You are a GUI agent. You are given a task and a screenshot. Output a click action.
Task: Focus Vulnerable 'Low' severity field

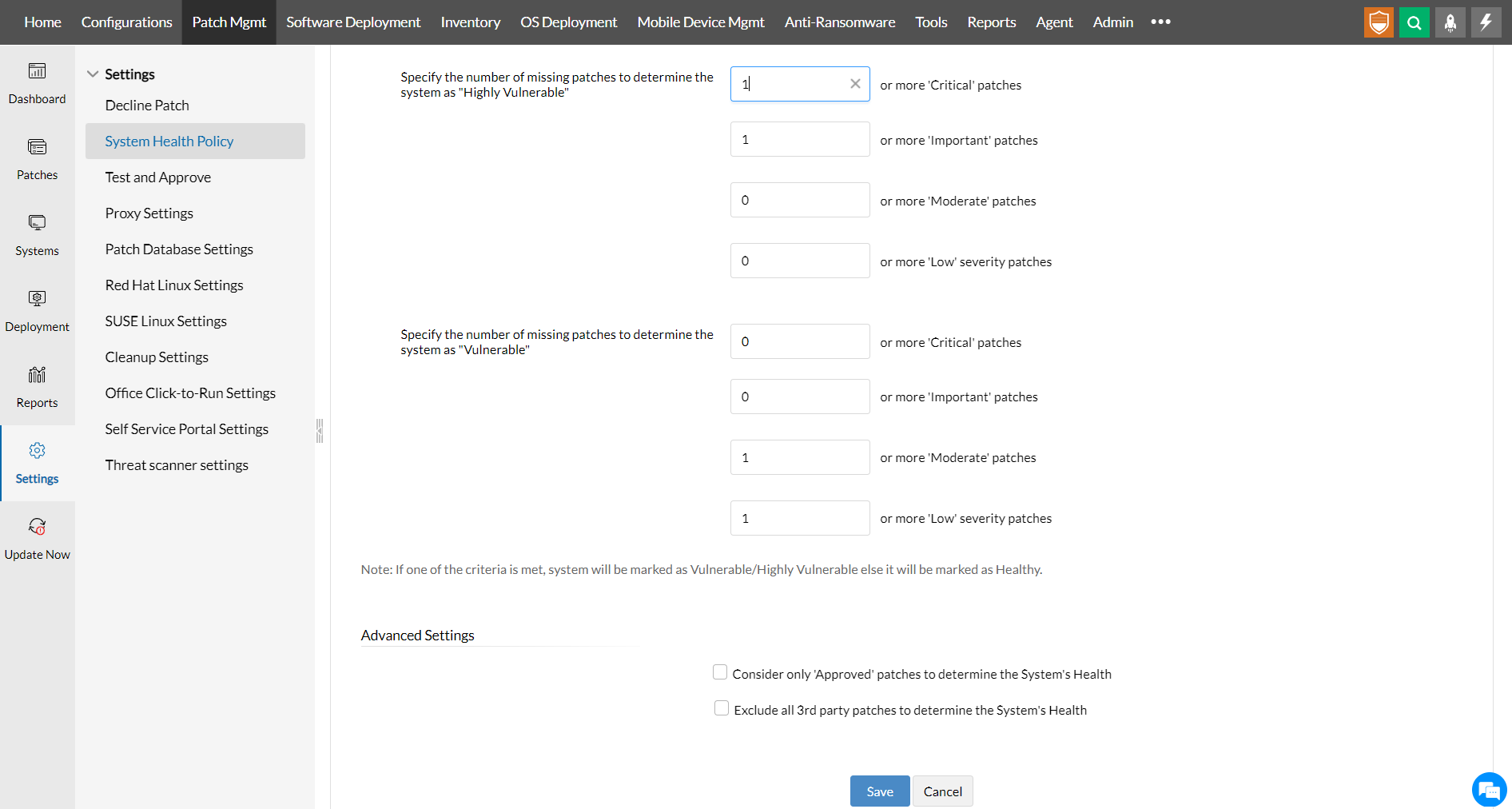tap(800, 518)
